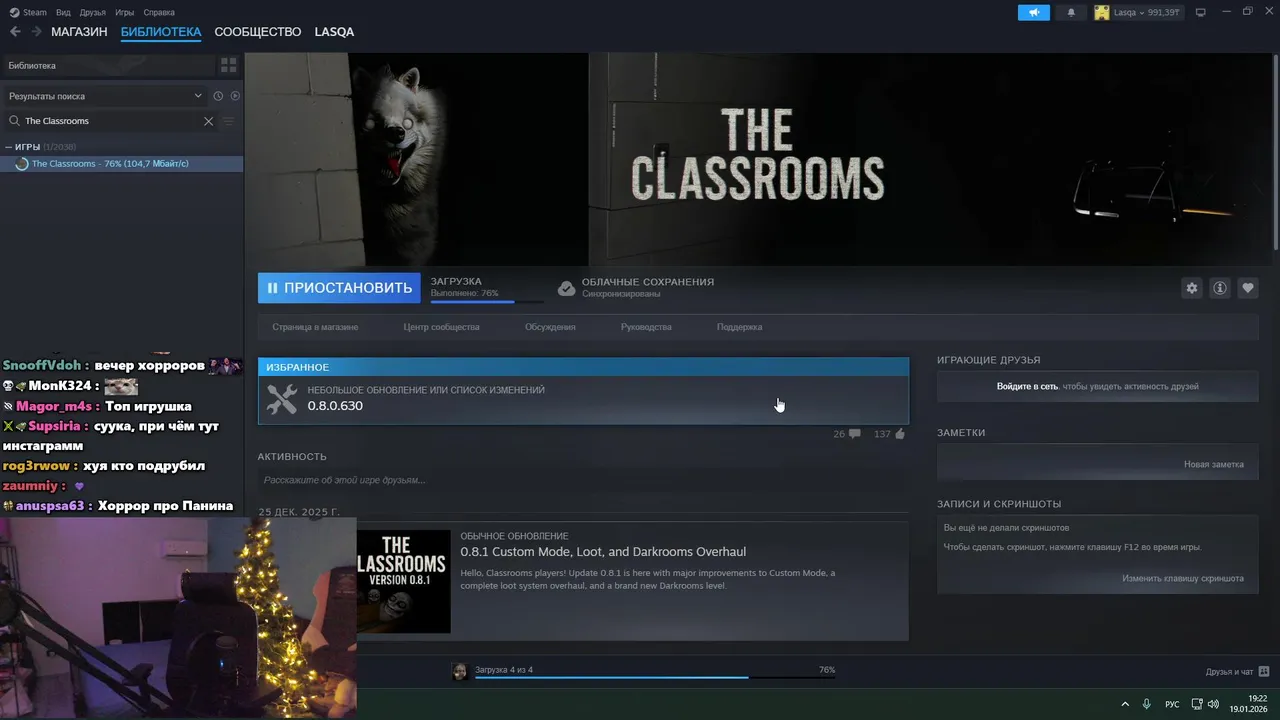Click Изменить клавишу скриншота
The width and height of the screenshot is (1280, 720).
1183,578
